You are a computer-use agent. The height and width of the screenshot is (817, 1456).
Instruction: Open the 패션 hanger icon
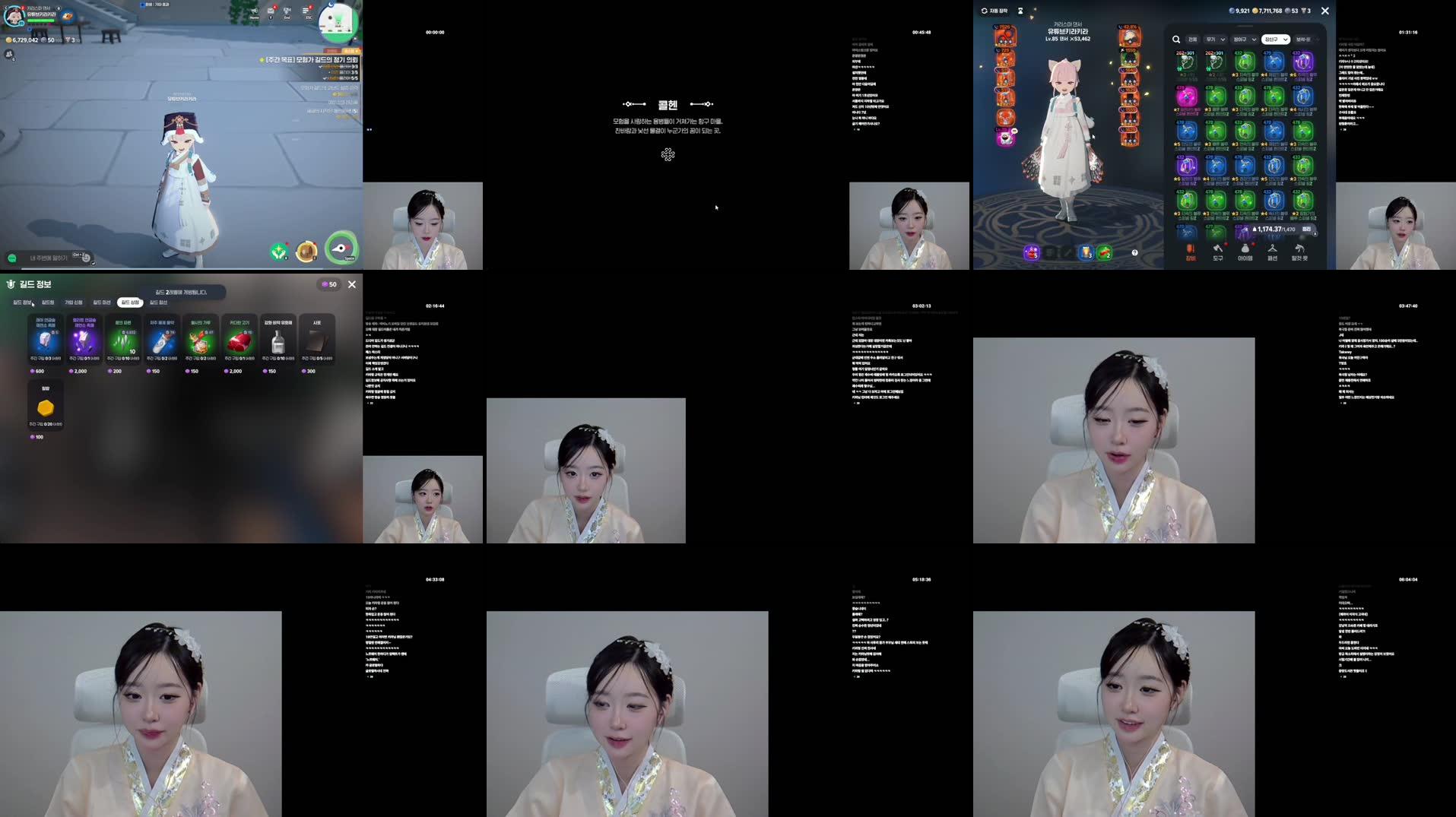(1272, 252)
